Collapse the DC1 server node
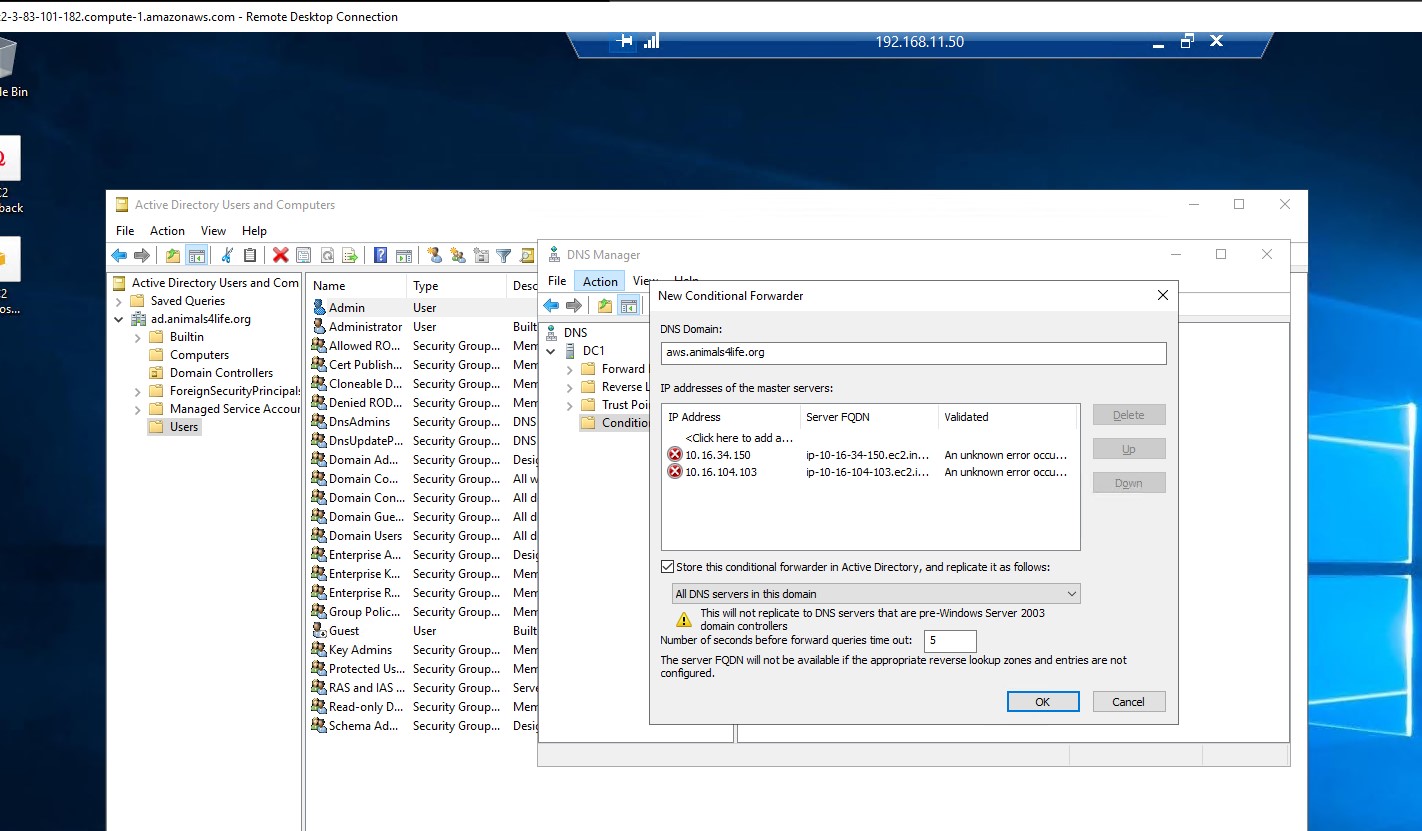Viewport: 1422px width, 831px height. coord(550,350)
